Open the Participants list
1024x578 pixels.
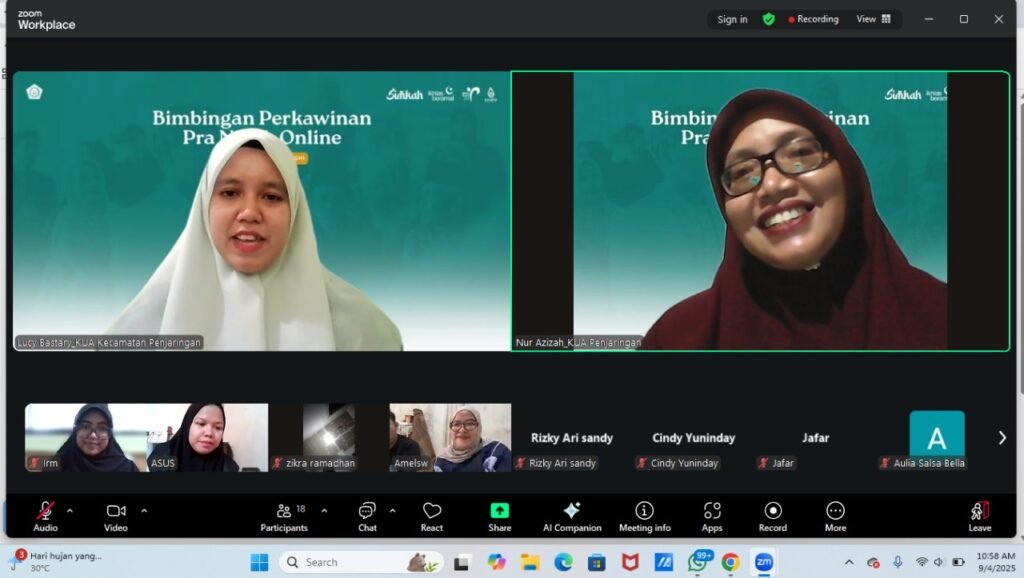(285, 516)
